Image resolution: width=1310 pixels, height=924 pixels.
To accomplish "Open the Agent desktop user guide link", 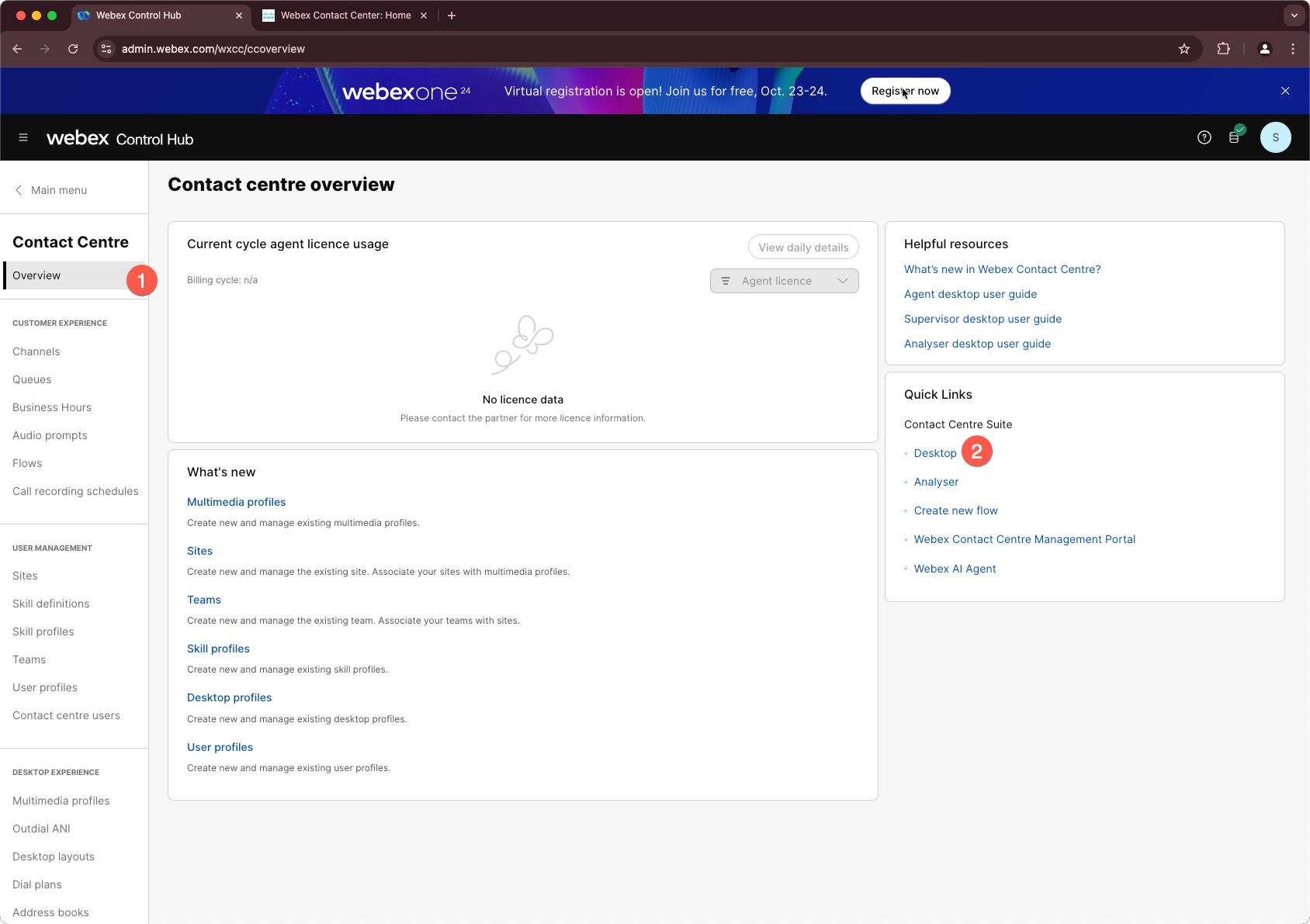I will (x=970, y=294).
